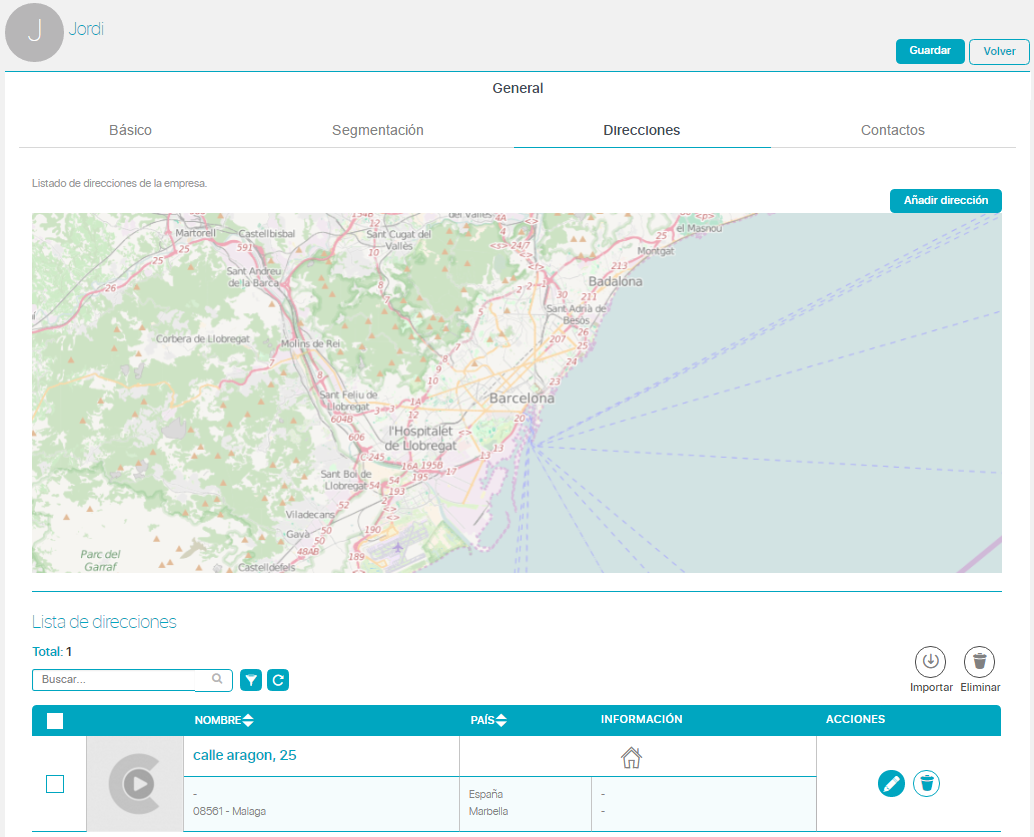Sort by País column arrows
Screen dimensions: 1034x837
(501, 721)
